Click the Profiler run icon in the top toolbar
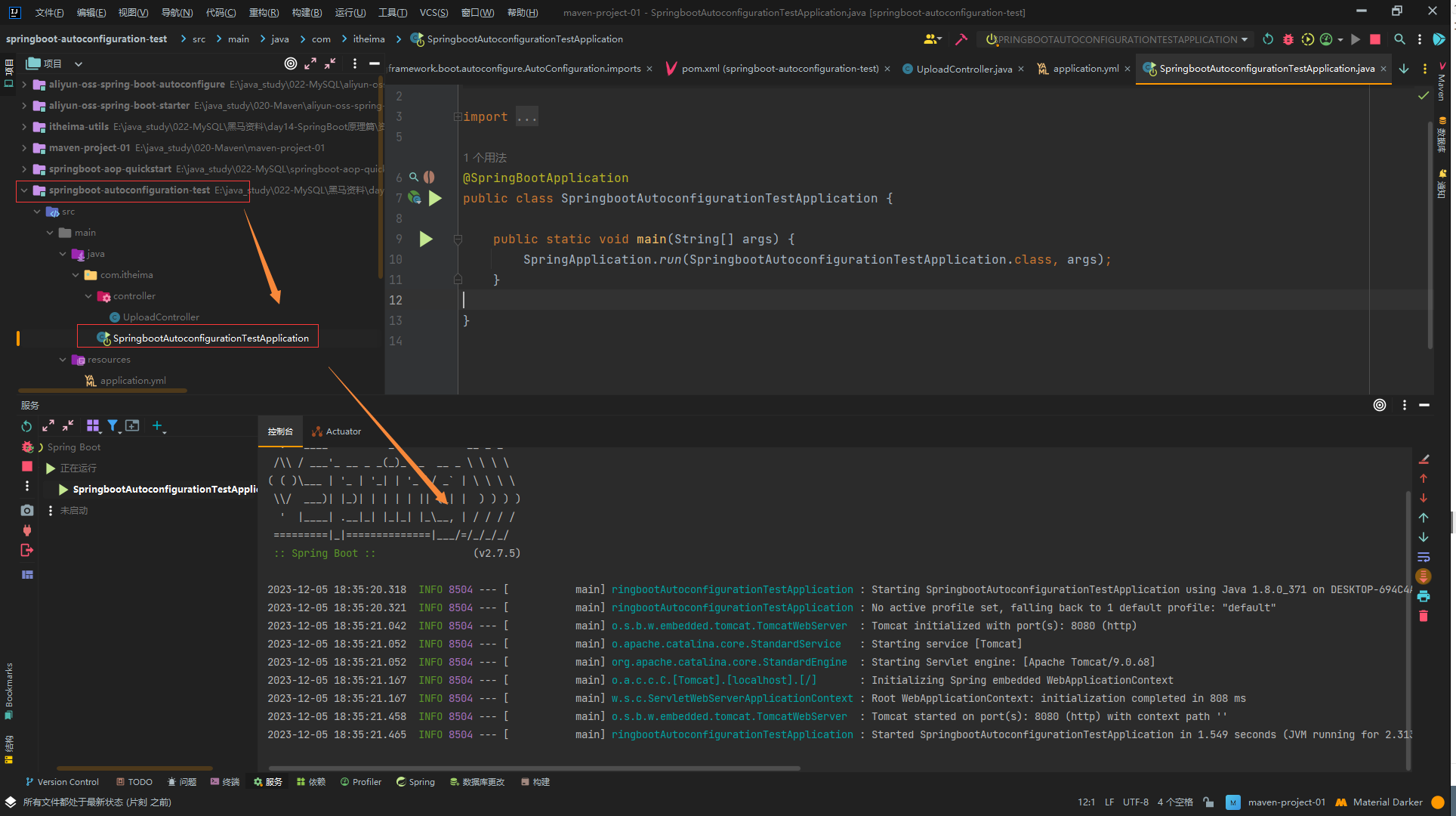 1326,39
